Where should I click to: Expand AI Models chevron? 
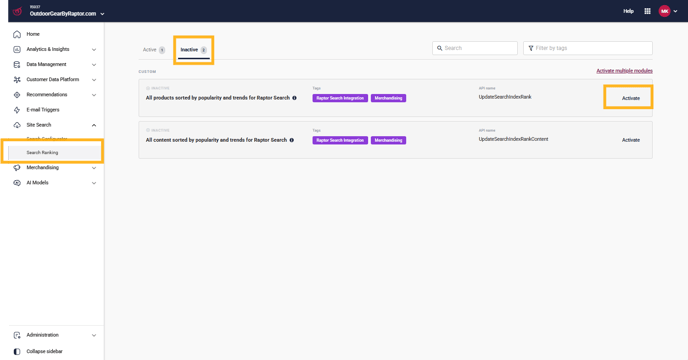pos(94,183)
